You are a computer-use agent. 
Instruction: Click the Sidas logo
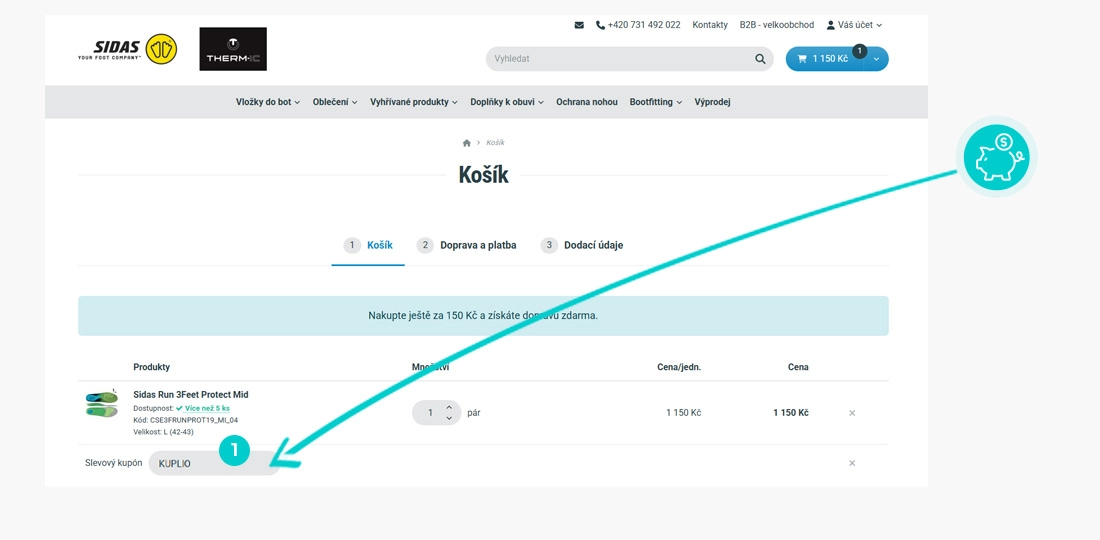pyautogui.click(x=127, y=50)
